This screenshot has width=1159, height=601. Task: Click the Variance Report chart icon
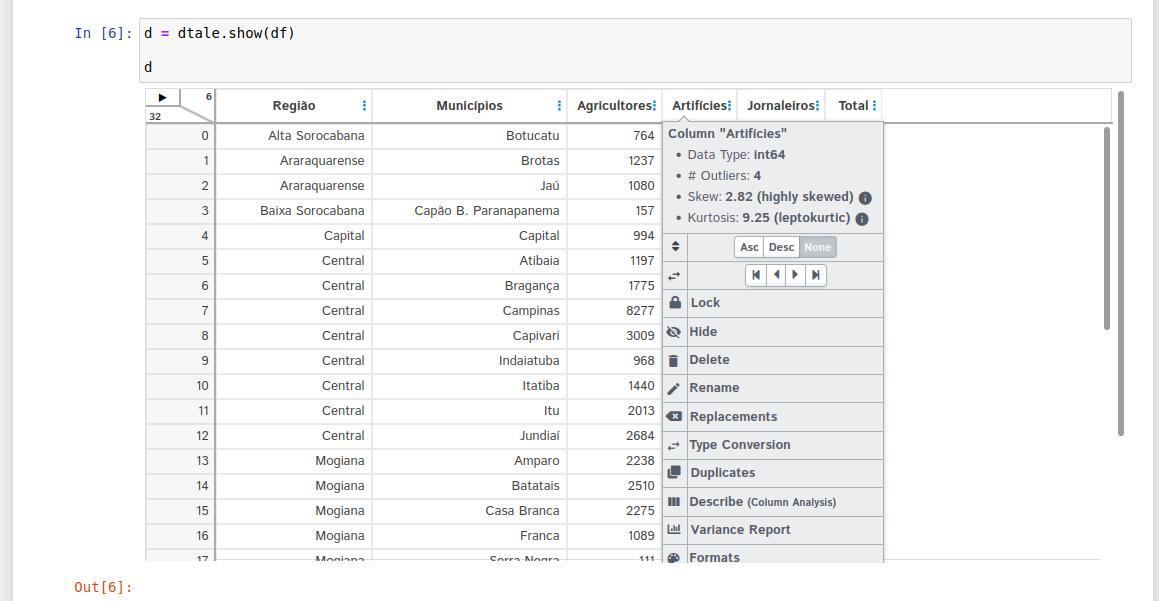click(674, 529)
